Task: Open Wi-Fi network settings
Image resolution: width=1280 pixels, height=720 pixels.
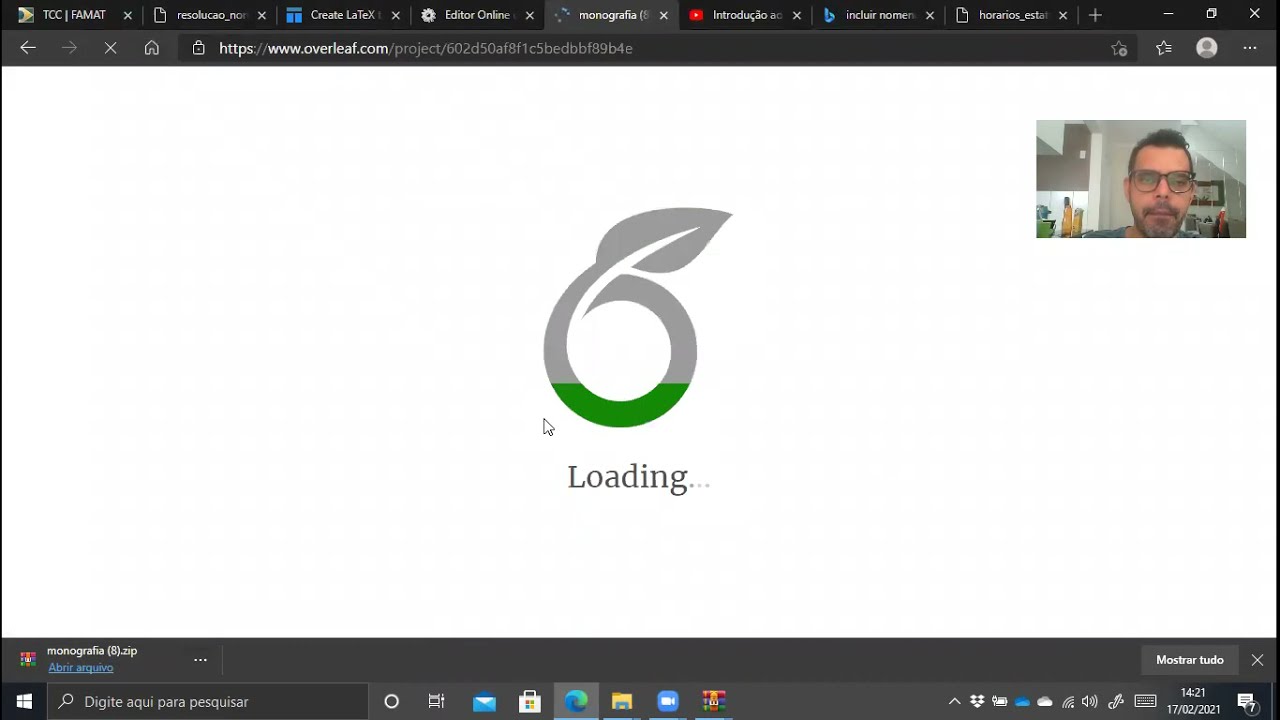Action: 1068,701
